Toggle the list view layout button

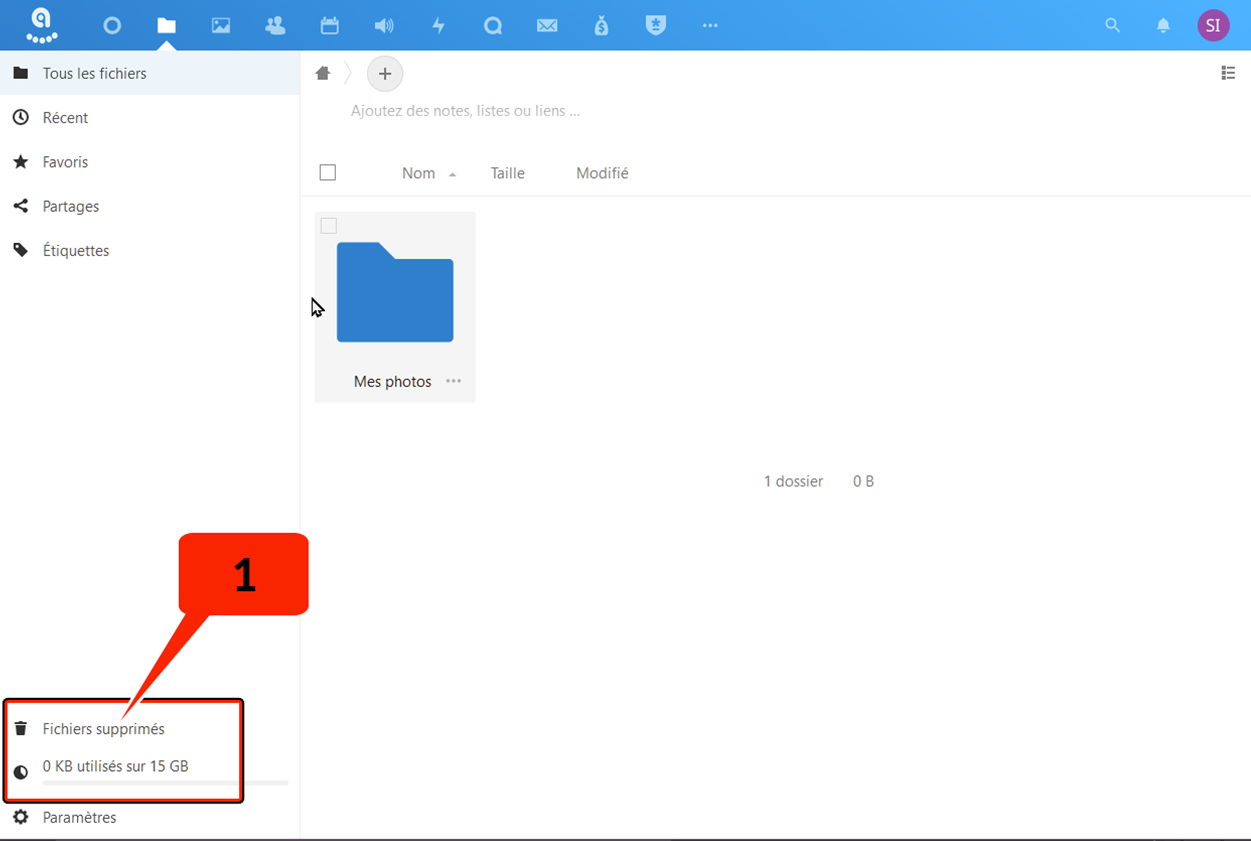tap(1228, 73)
